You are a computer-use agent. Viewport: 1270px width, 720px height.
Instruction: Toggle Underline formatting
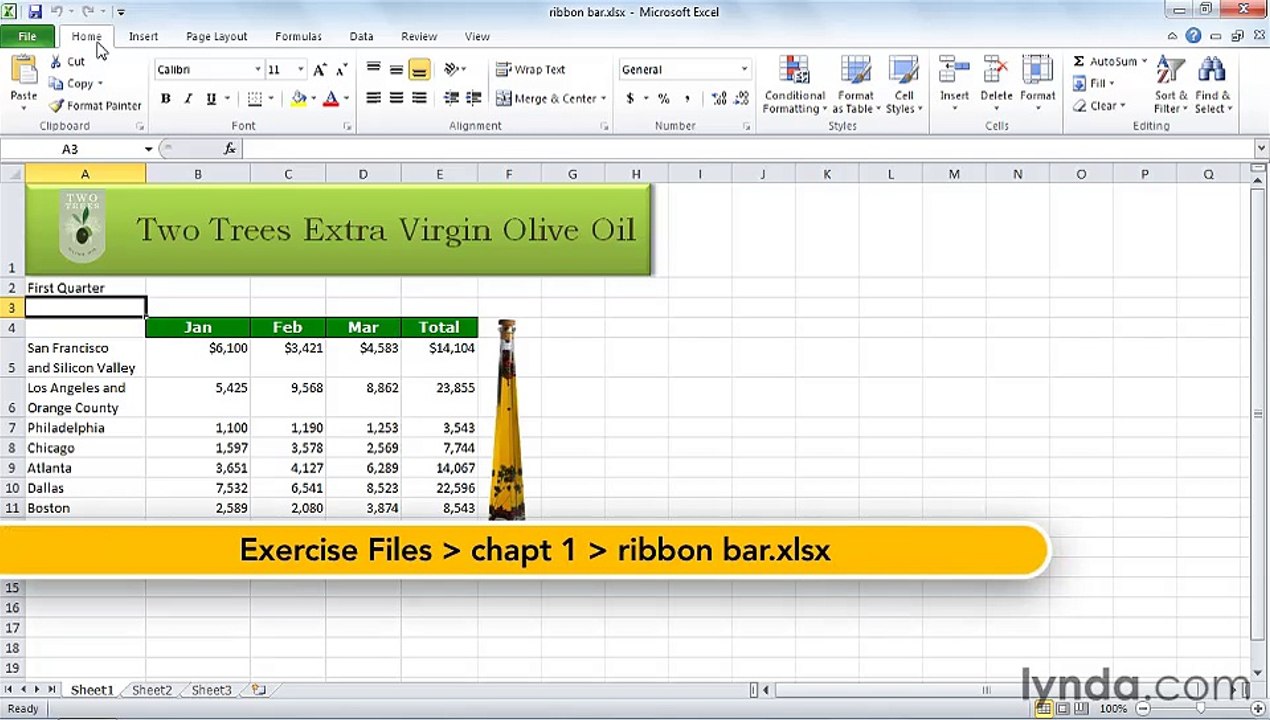(x=211, y=99)
